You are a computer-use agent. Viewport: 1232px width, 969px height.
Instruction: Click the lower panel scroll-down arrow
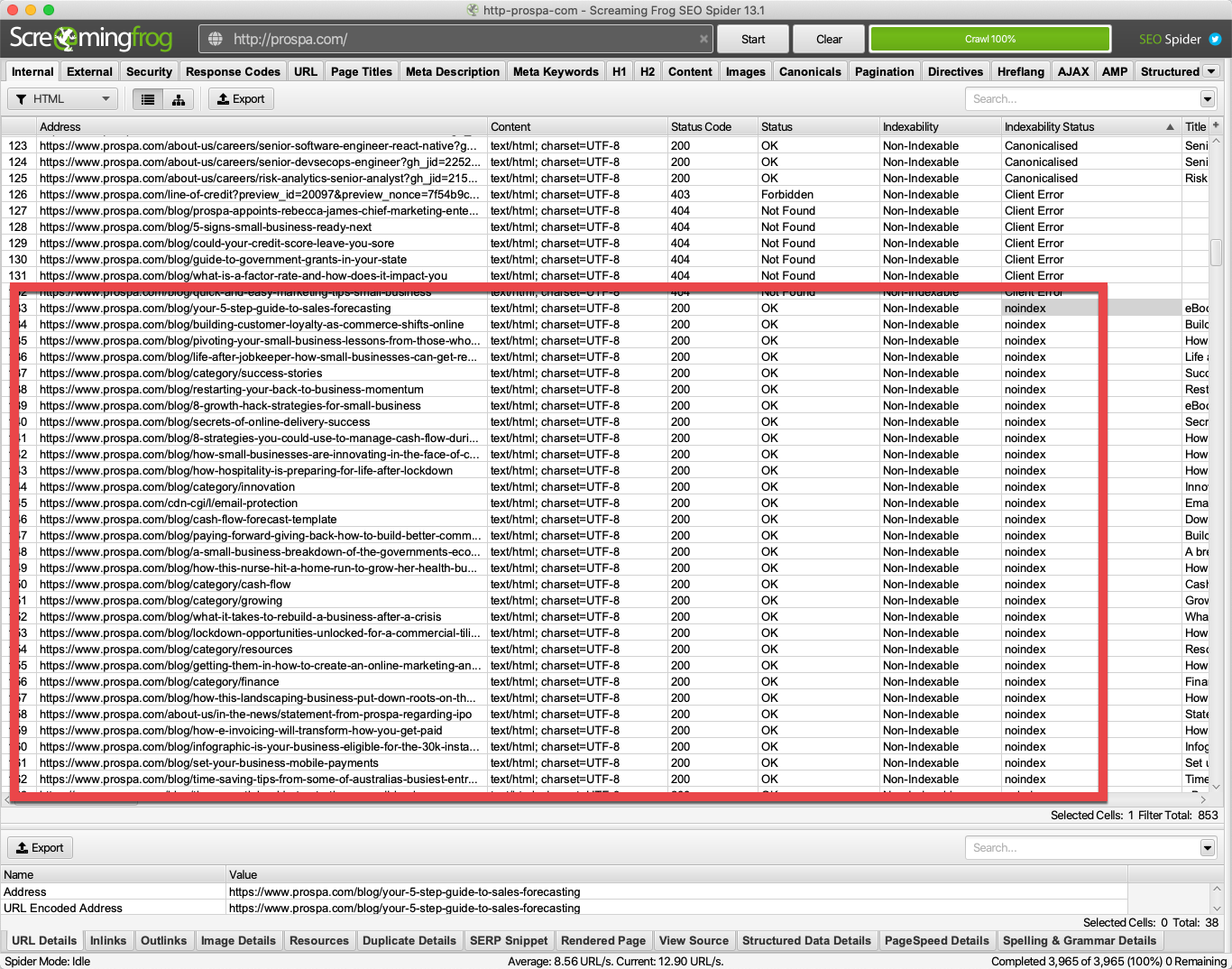tap(1216, 909)
